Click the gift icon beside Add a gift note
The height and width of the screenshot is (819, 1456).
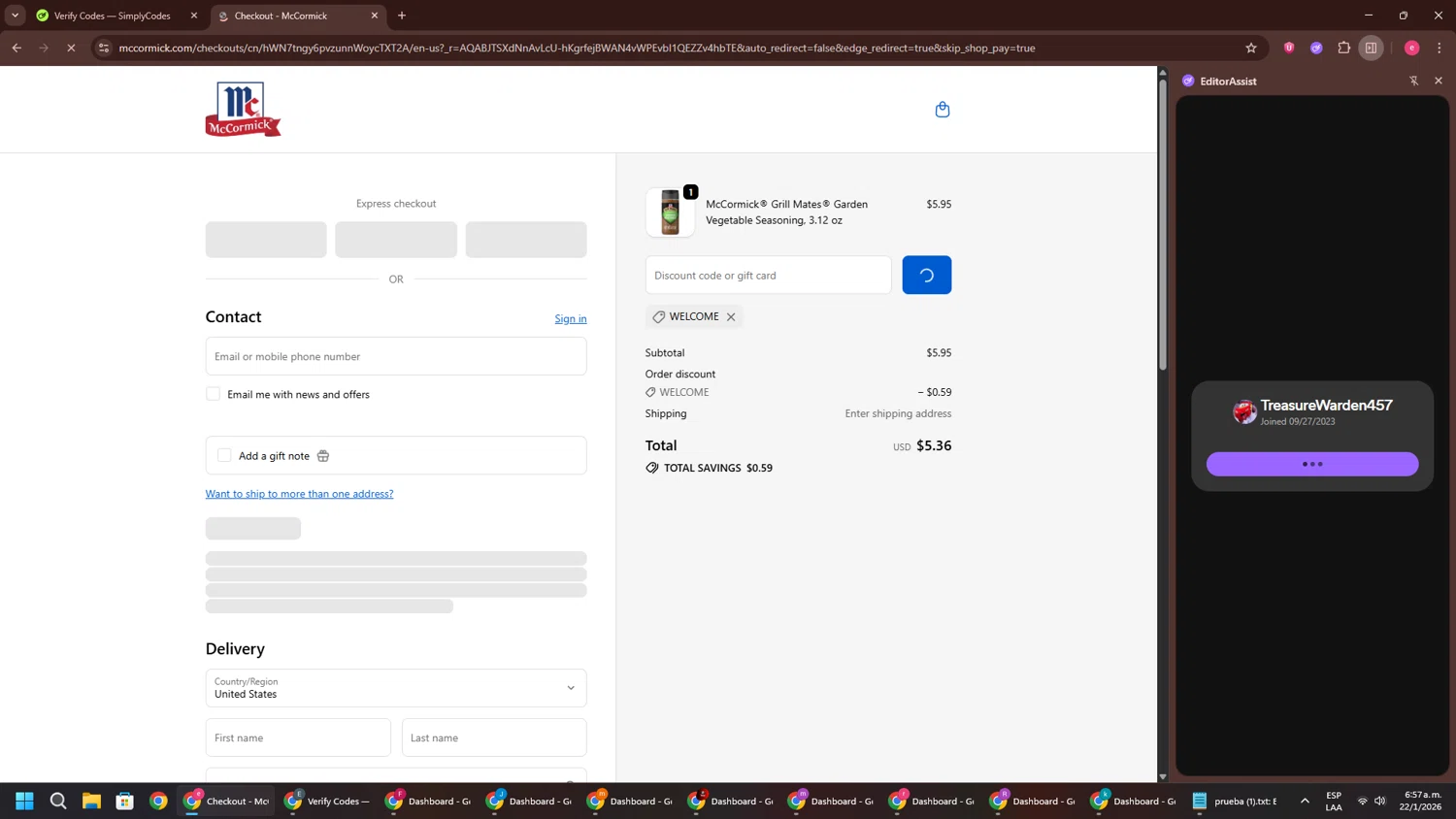(323, 456)
